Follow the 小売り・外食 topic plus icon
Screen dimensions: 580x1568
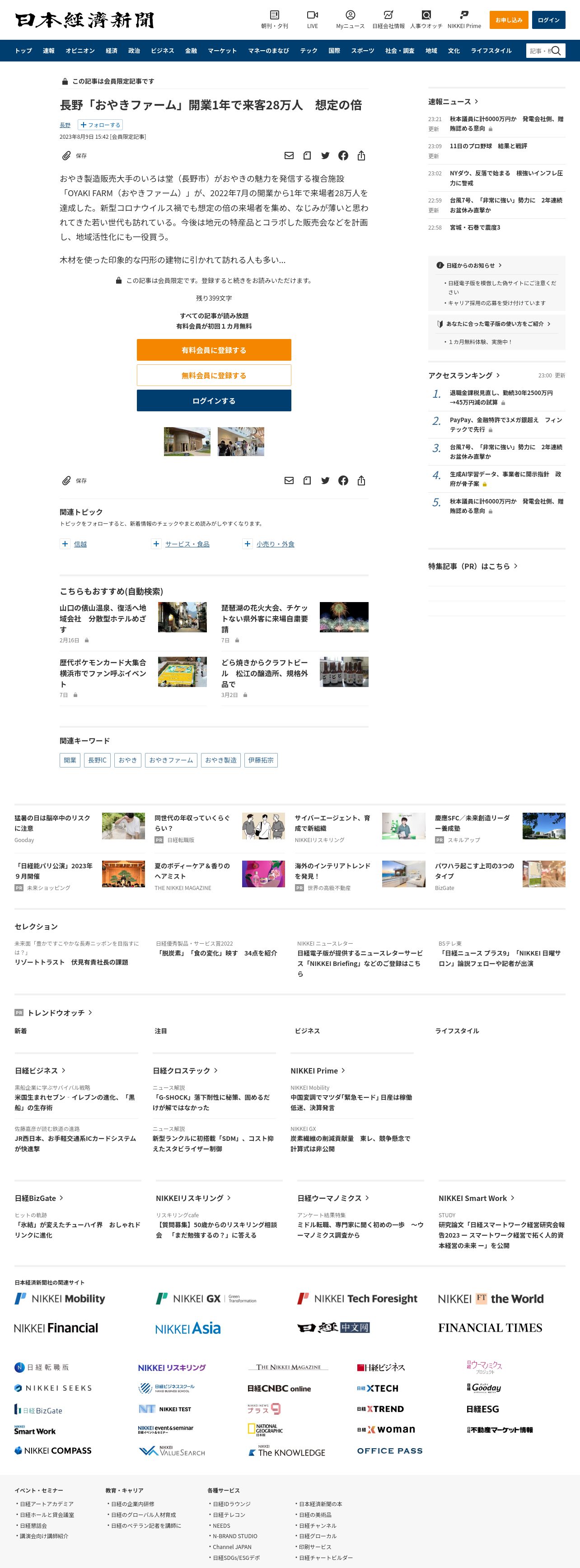coord(247,544)
